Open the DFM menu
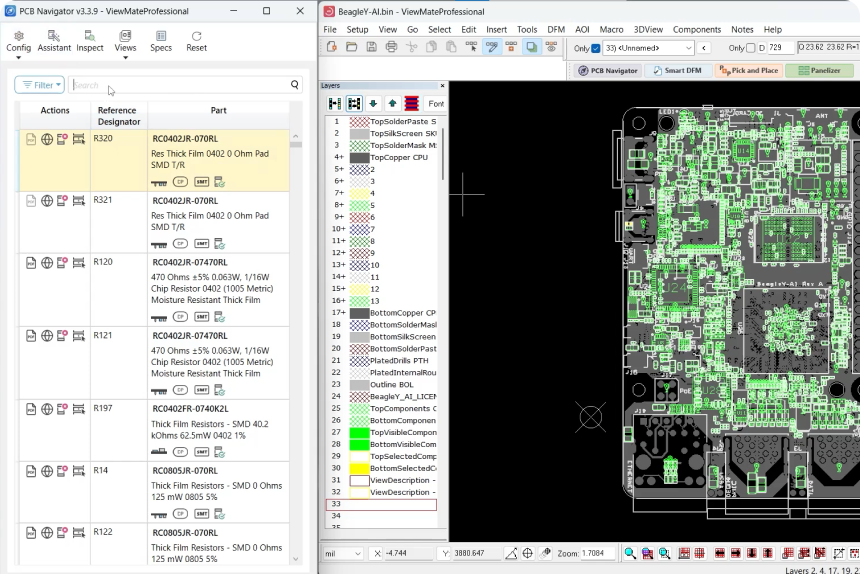Screen dimensions: 860x574 coord(556,30)
